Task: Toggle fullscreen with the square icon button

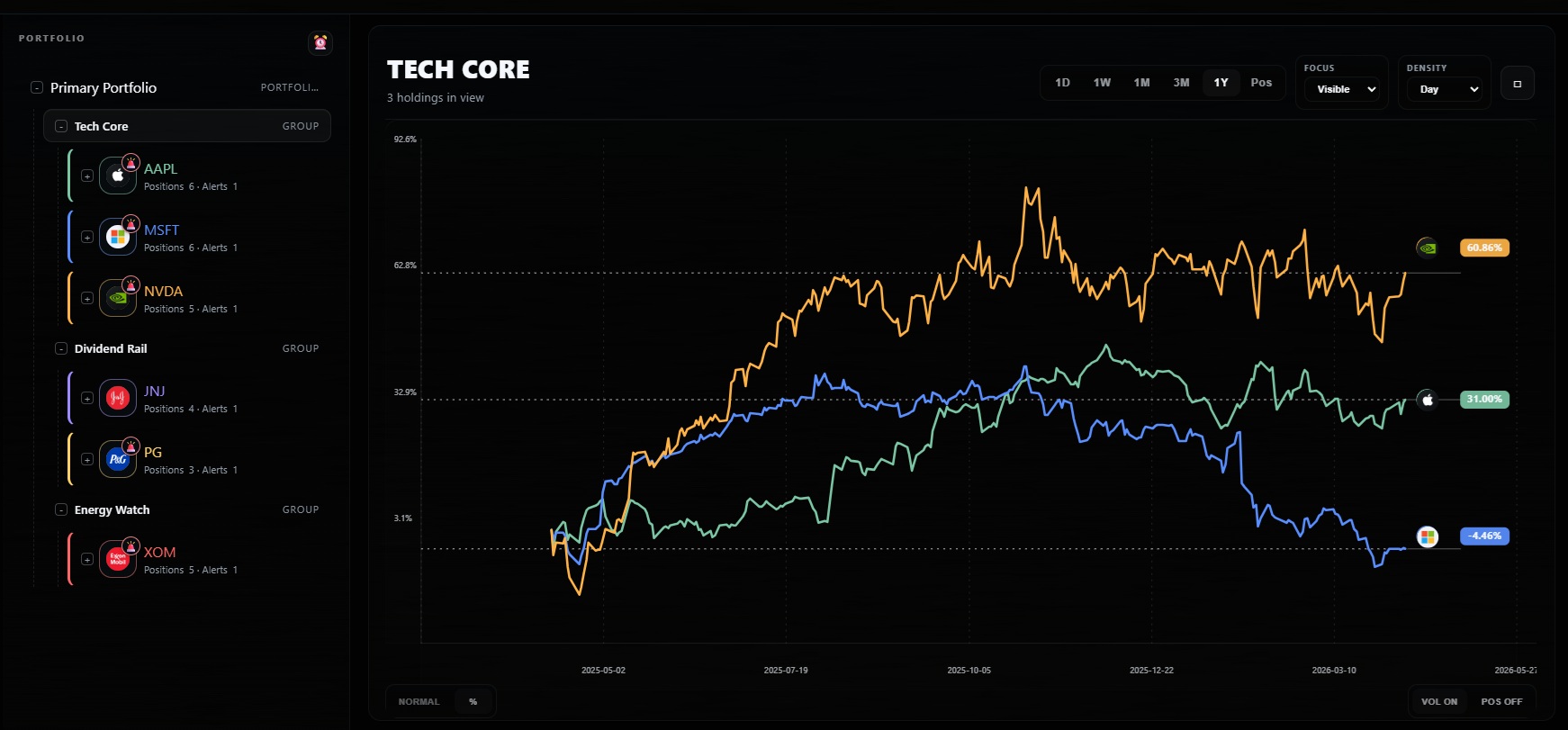Action: point(1518,84)
